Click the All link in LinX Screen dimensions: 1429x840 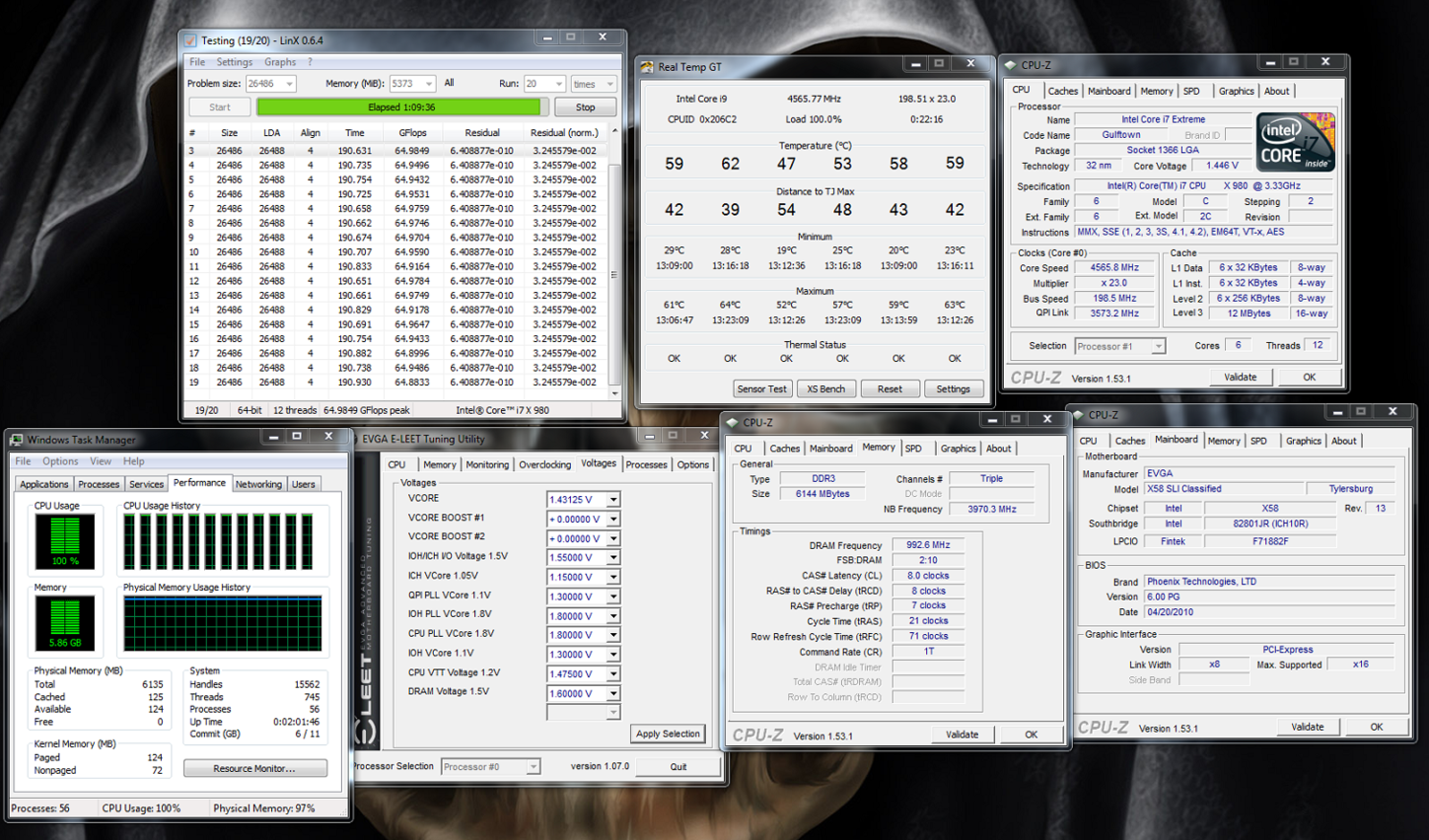click(449, 83)
